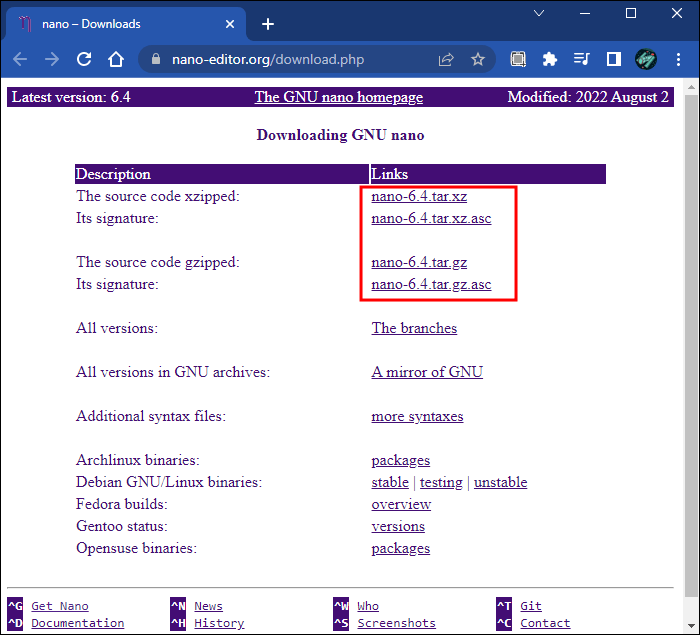Open Chrome's three-dot menu
The width and height of the screenshot is (700, 635).
pos(678,59)
